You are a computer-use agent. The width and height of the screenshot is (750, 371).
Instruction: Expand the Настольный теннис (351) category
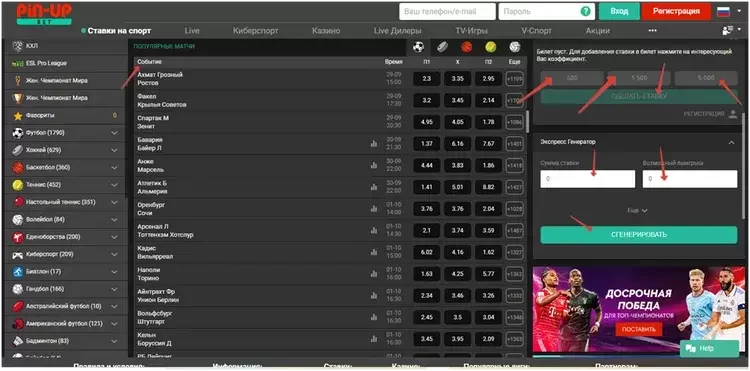point(114,202)
